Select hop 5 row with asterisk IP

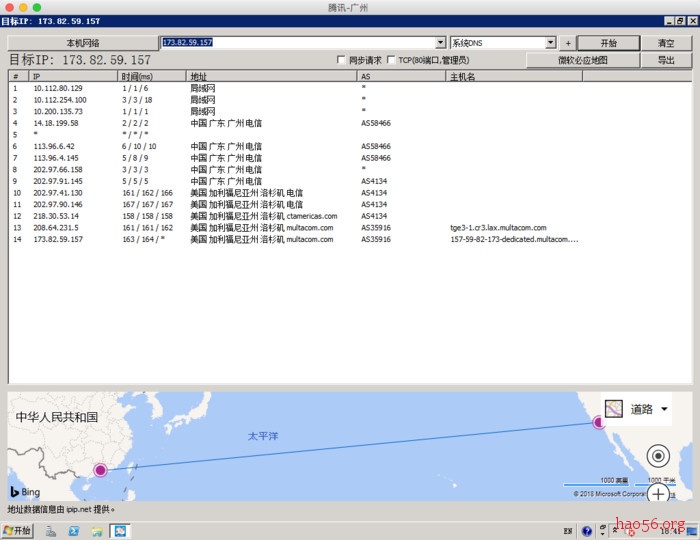pyautogui.click(x=350, y=135)
